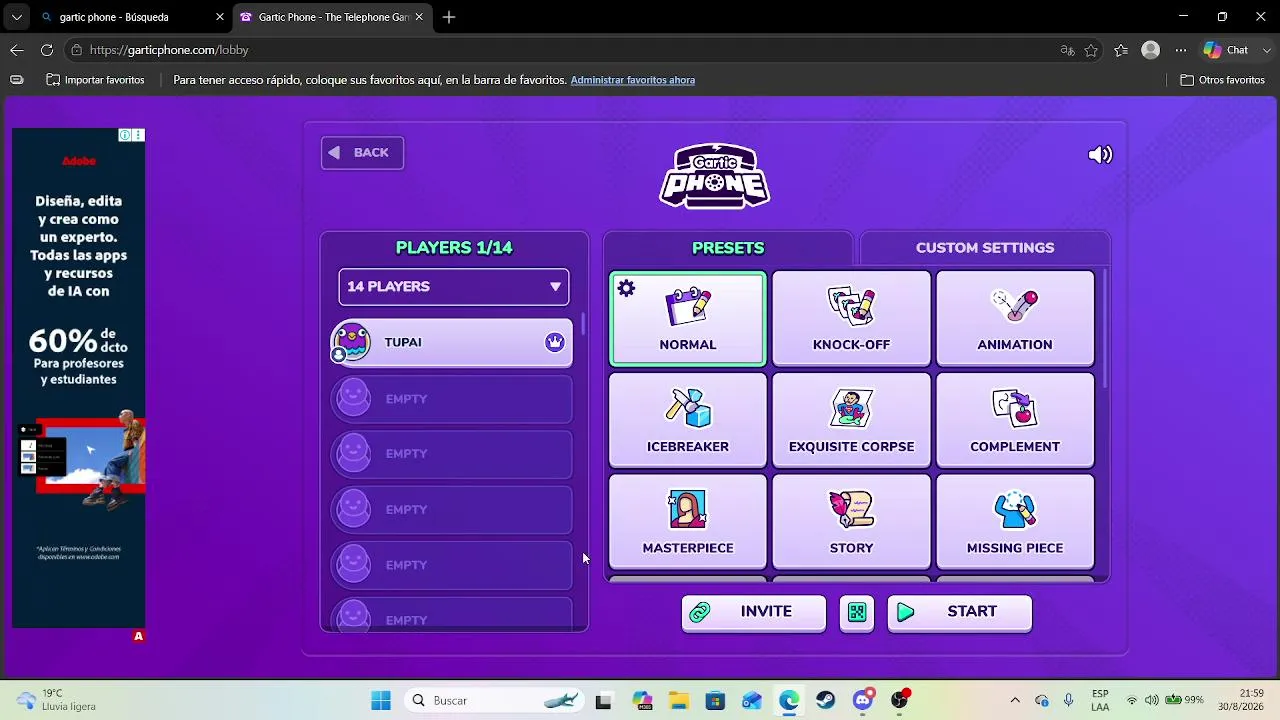Open the translate page icon
Image resolution: width=1280 pixels, height=720 pixels.
(x=1067, y=50)
